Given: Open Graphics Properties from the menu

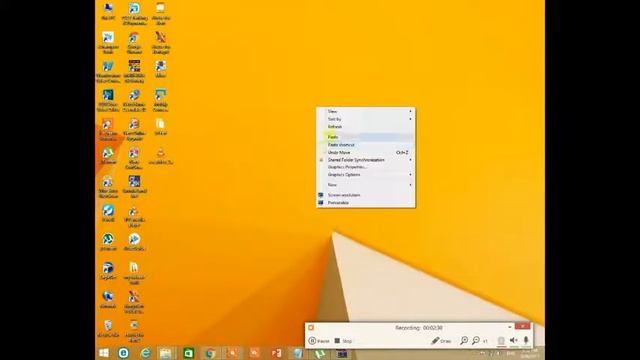Looking at the screenshot, I should coord(366,167).
